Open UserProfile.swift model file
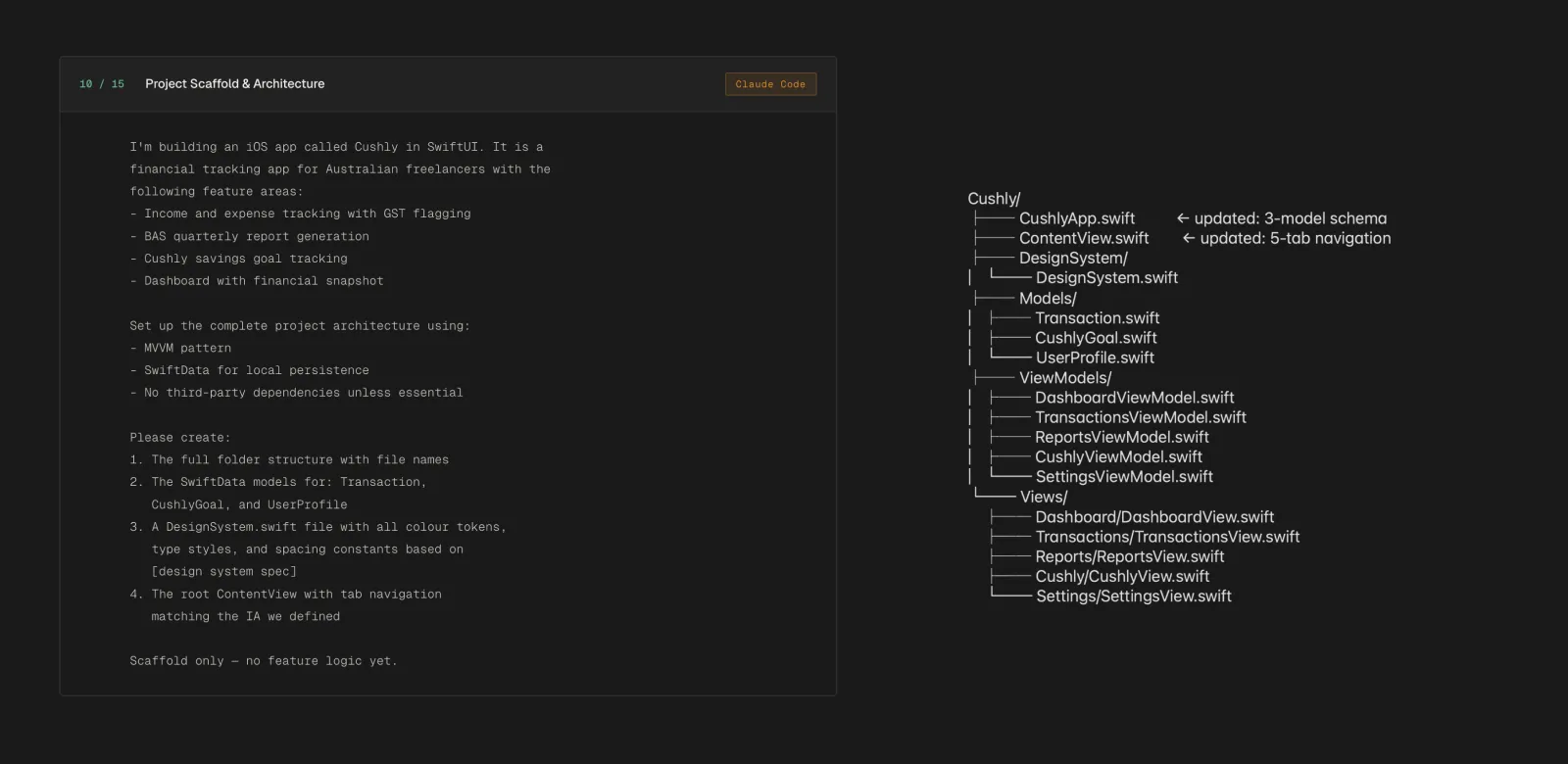This screenshot has width=1568, height=764. pos(1095,358)
